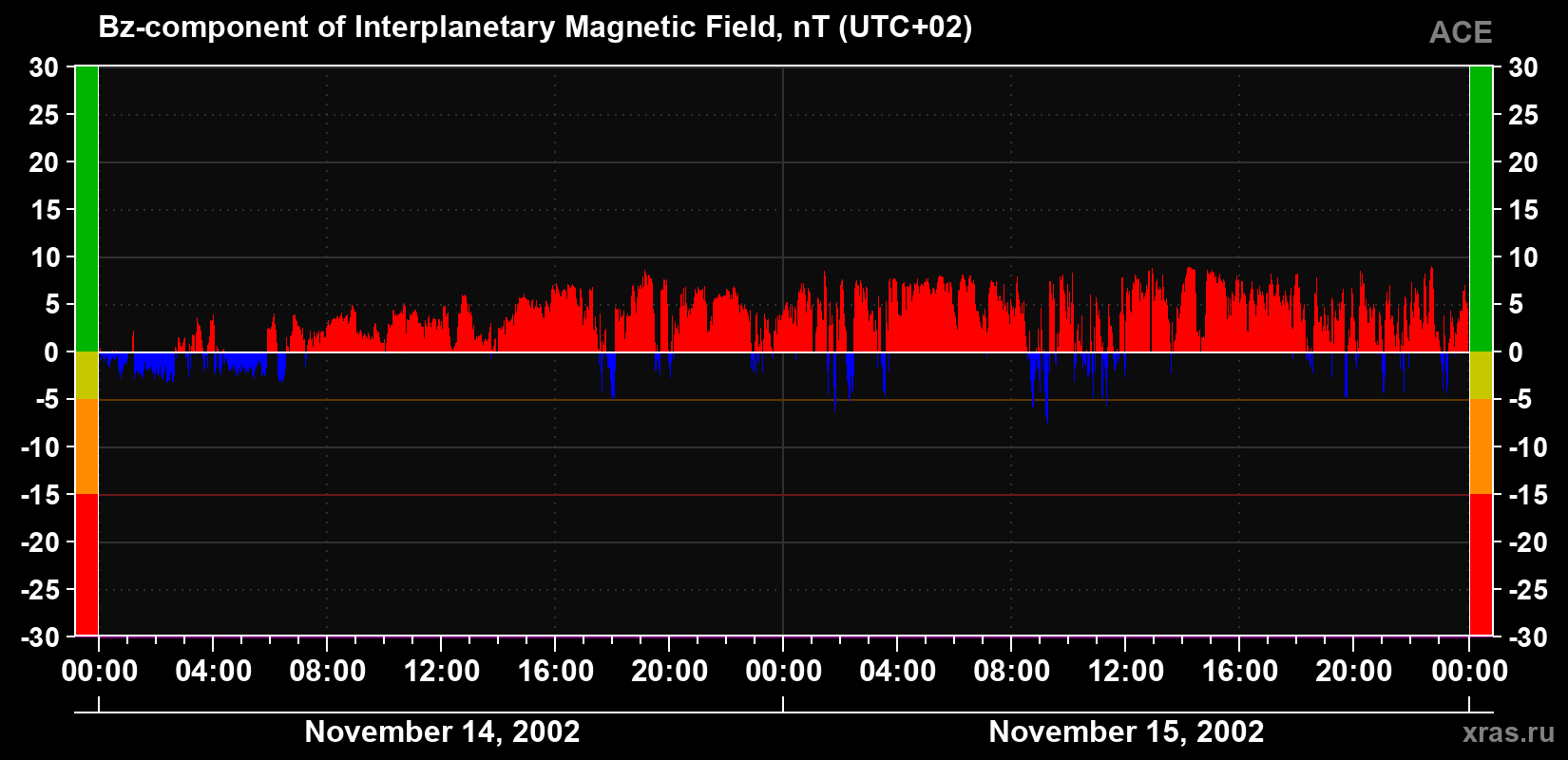Click the 00:00 label starting November 14

click(100, 672)
